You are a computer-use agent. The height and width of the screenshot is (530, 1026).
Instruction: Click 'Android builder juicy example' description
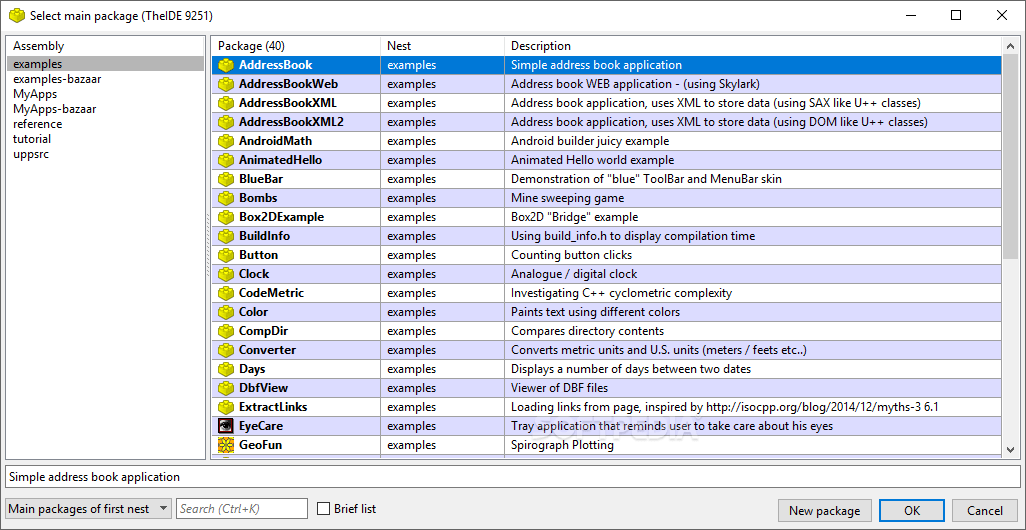pyautogui.click(x=590, y=141)
